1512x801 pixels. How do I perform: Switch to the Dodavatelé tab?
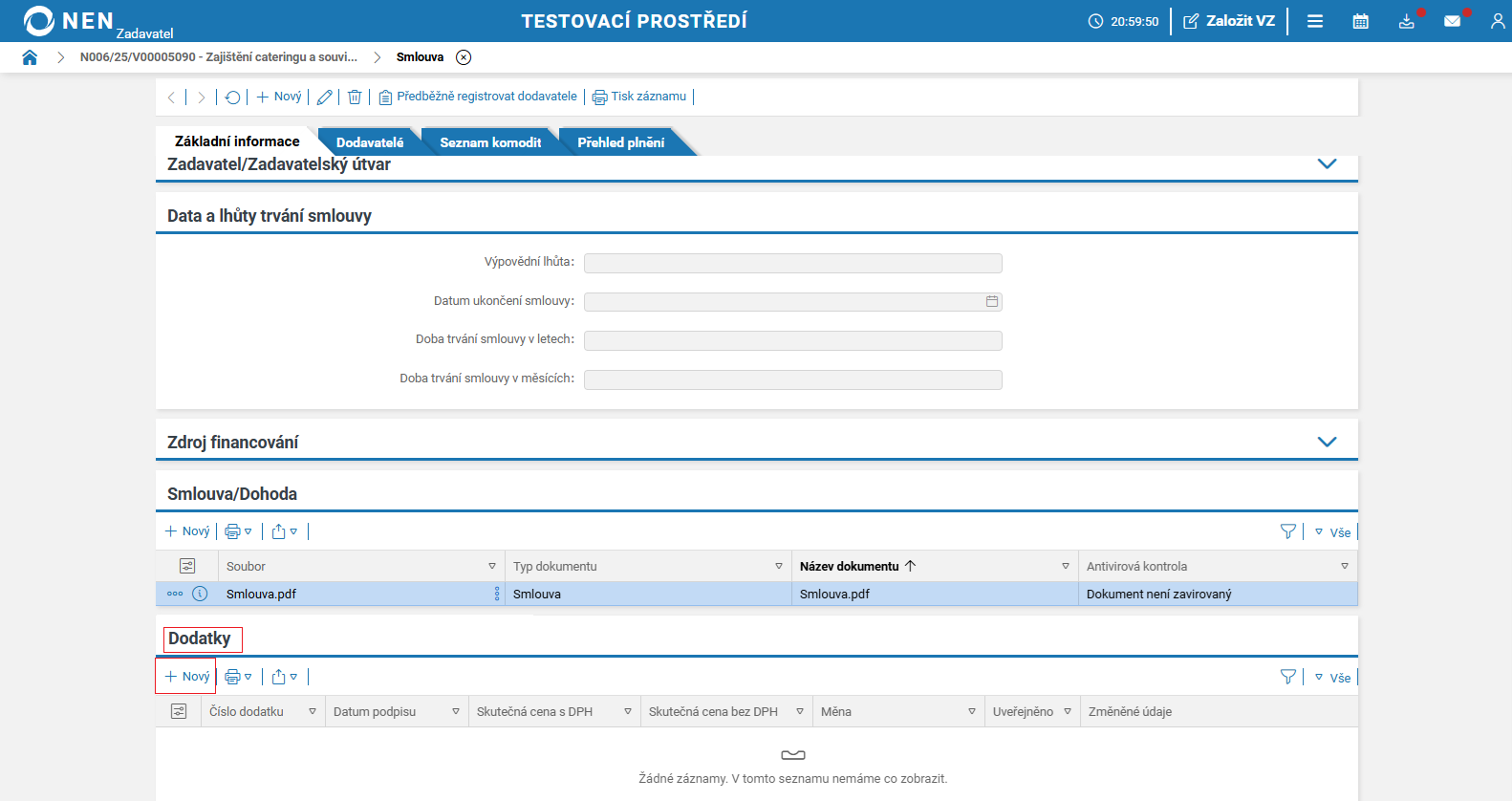(369, 142)
